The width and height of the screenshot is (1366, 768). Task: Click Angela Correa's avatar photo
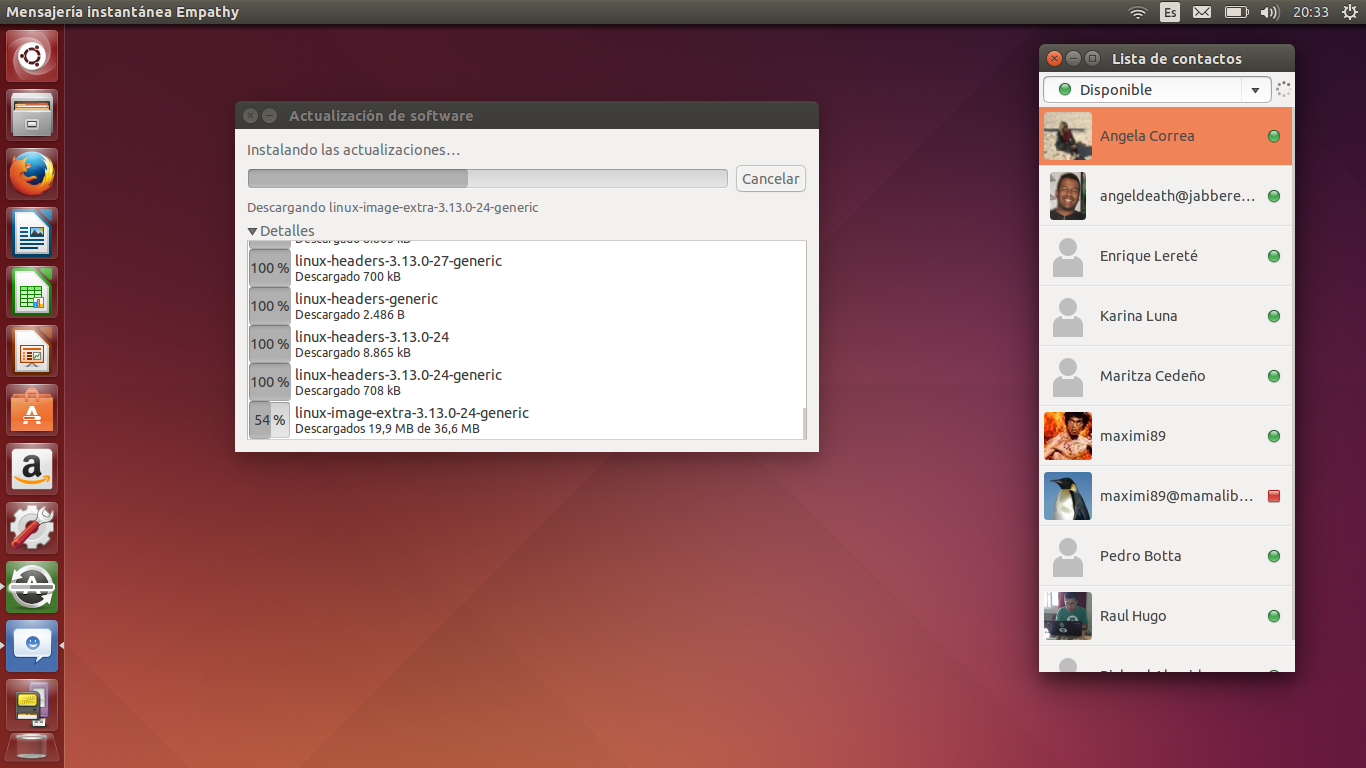[1068, 136]
